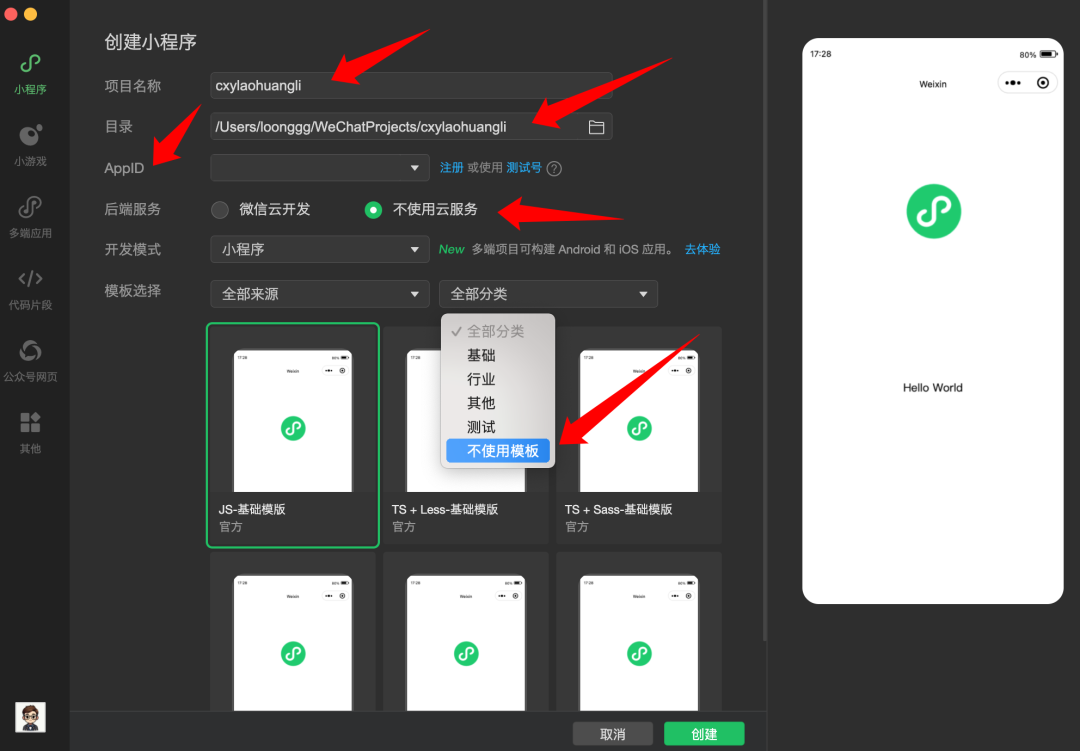Click the Weixin title in phone preview
Screen dimensions: 1080x751
click(x=933, y=84)
